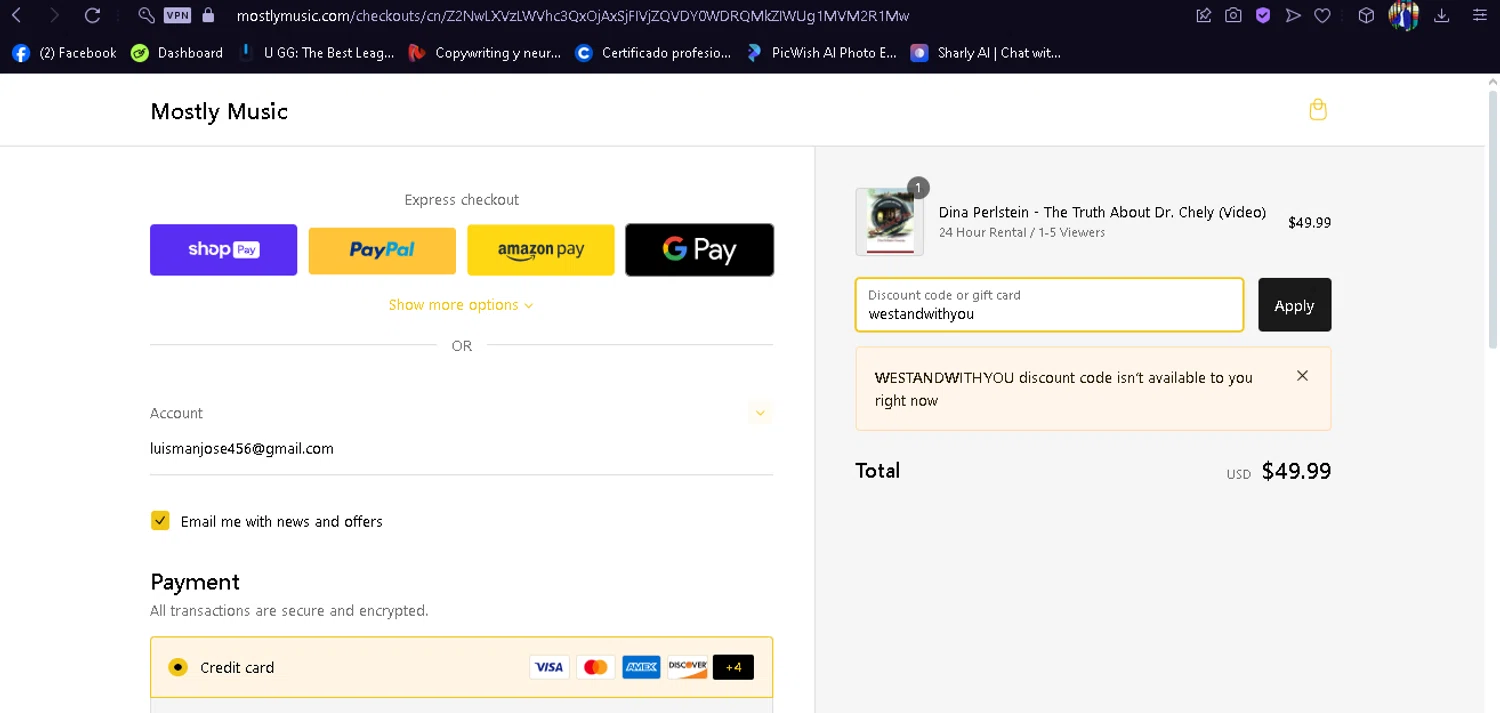Viewport: 1500px width, 713px height.
Task: Click the address bar URL
Action: pyautogui.click(x=572, y=15)
